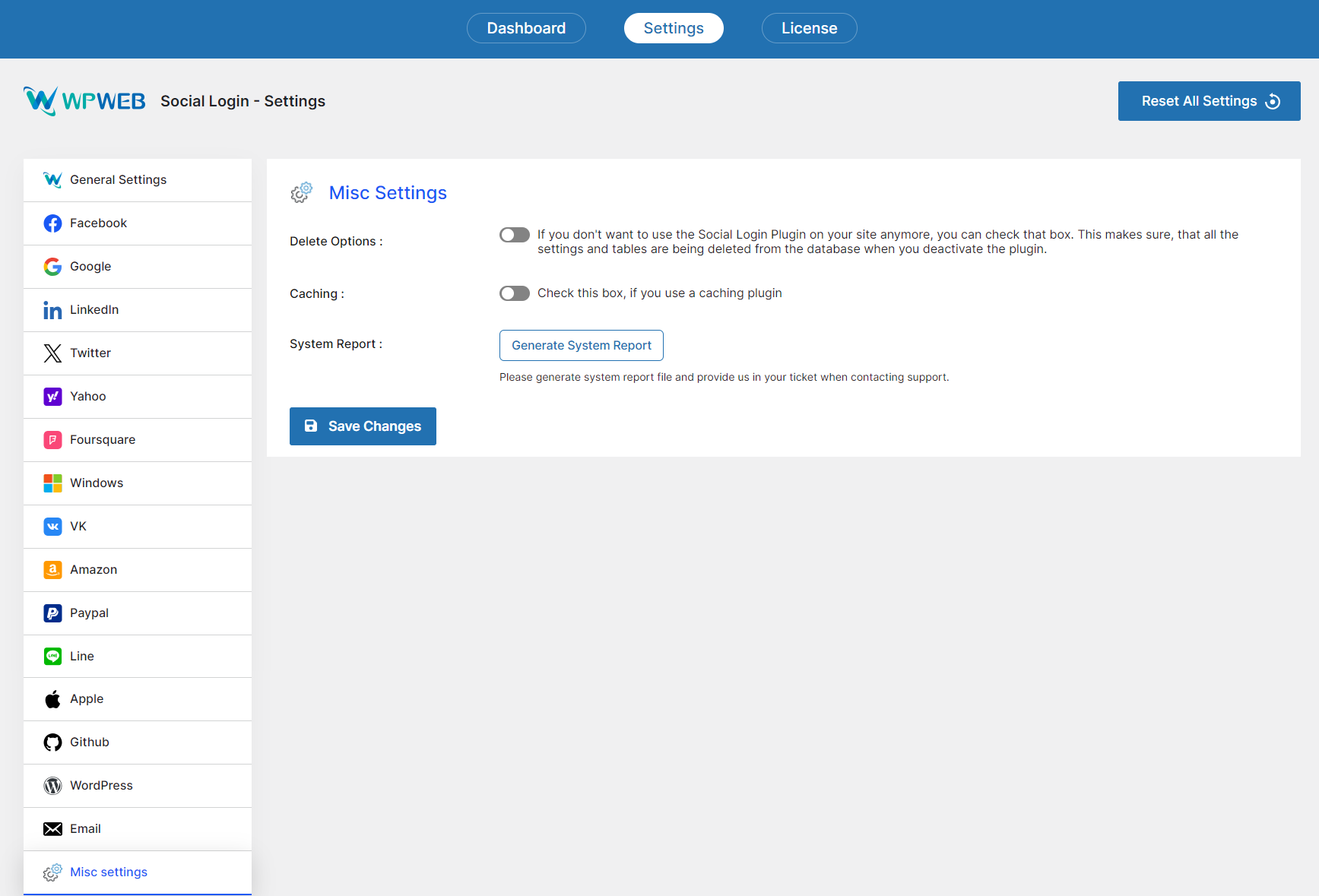
Task: Click the green Line icon
Action: pos(52,657)
